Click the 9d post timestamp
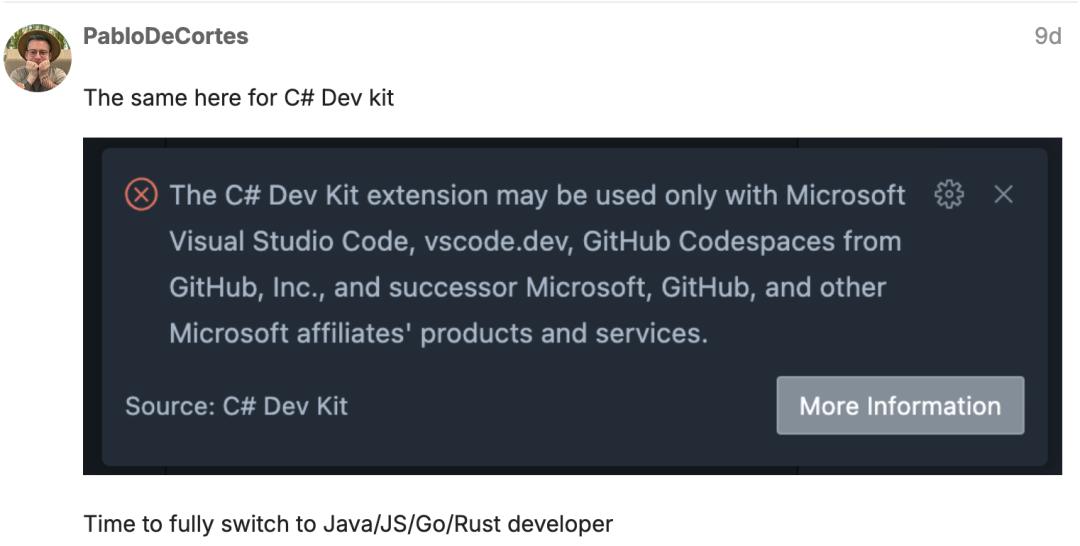The height and width of the screenshot is (546, 1080). (x=1048, y=36)
